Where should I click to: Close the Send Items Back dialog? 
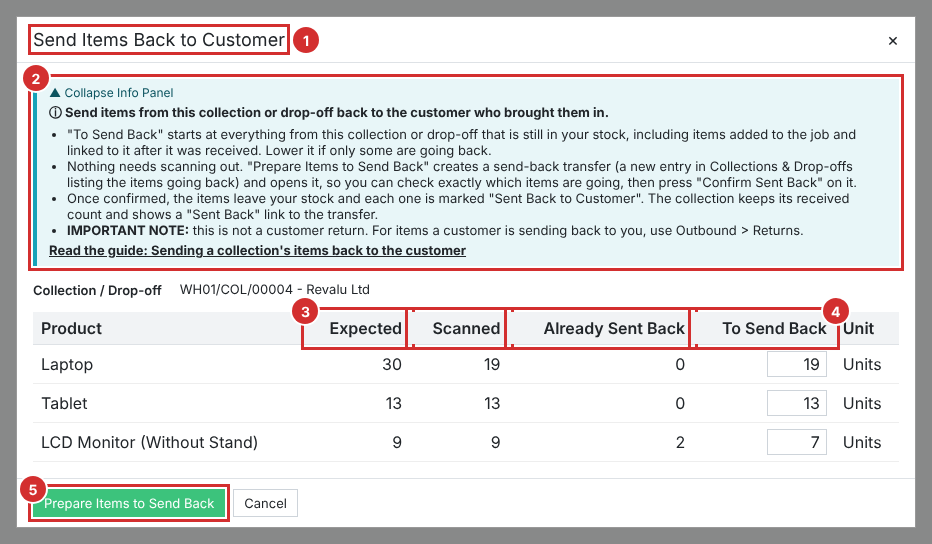tap(892, 41)
